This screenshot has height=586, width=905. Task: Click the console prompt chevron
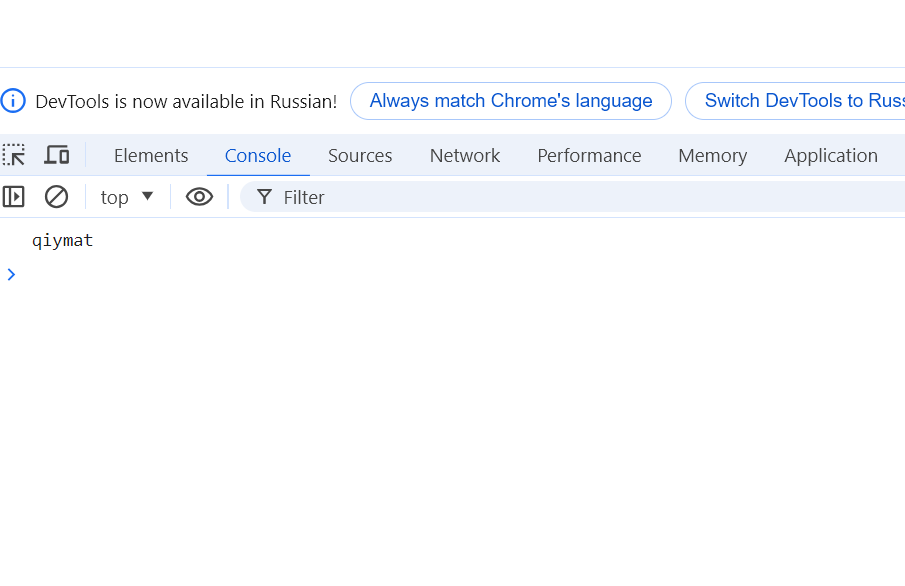[11, 274]
